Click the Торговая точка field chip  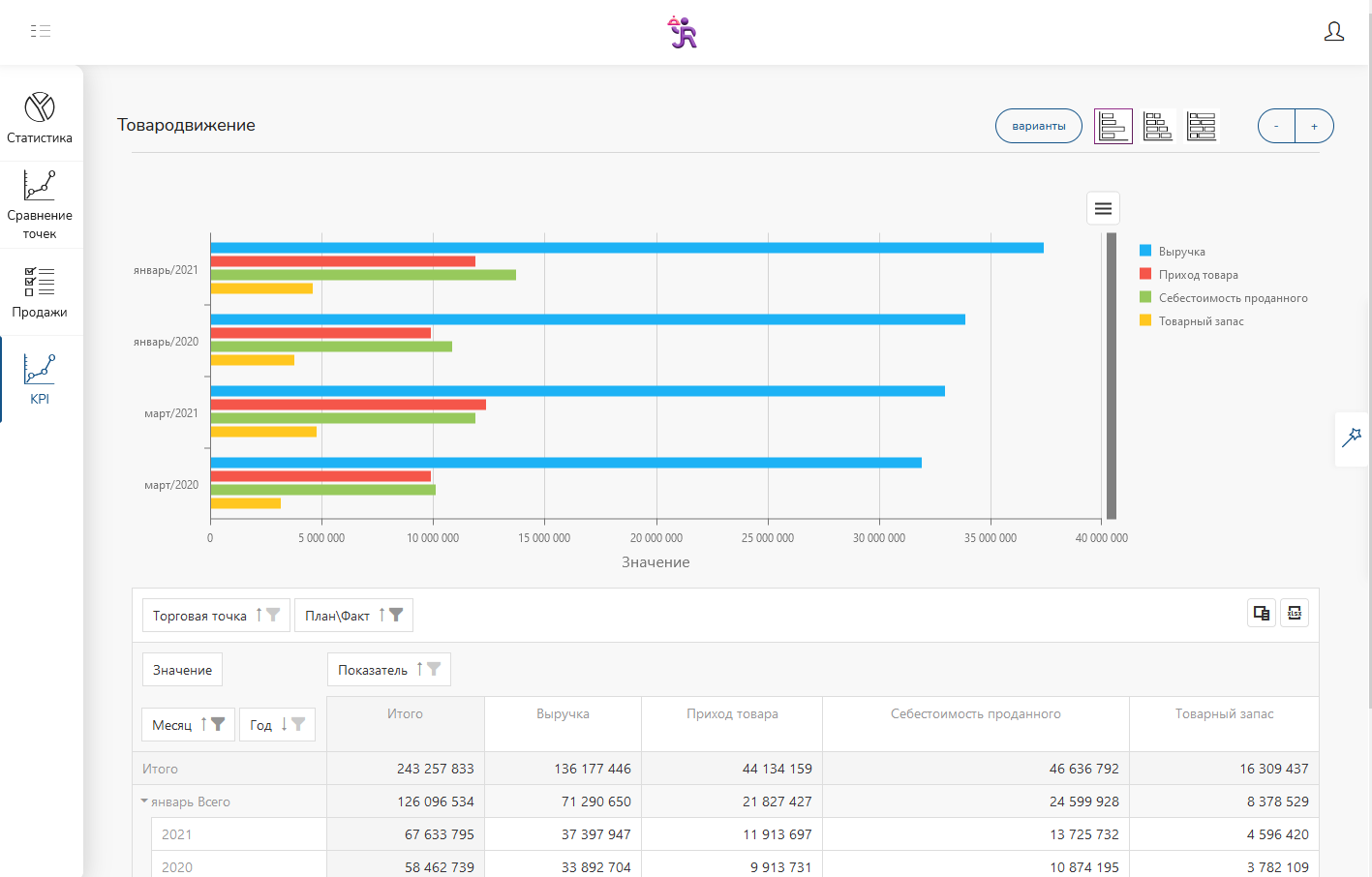point(216,616)
